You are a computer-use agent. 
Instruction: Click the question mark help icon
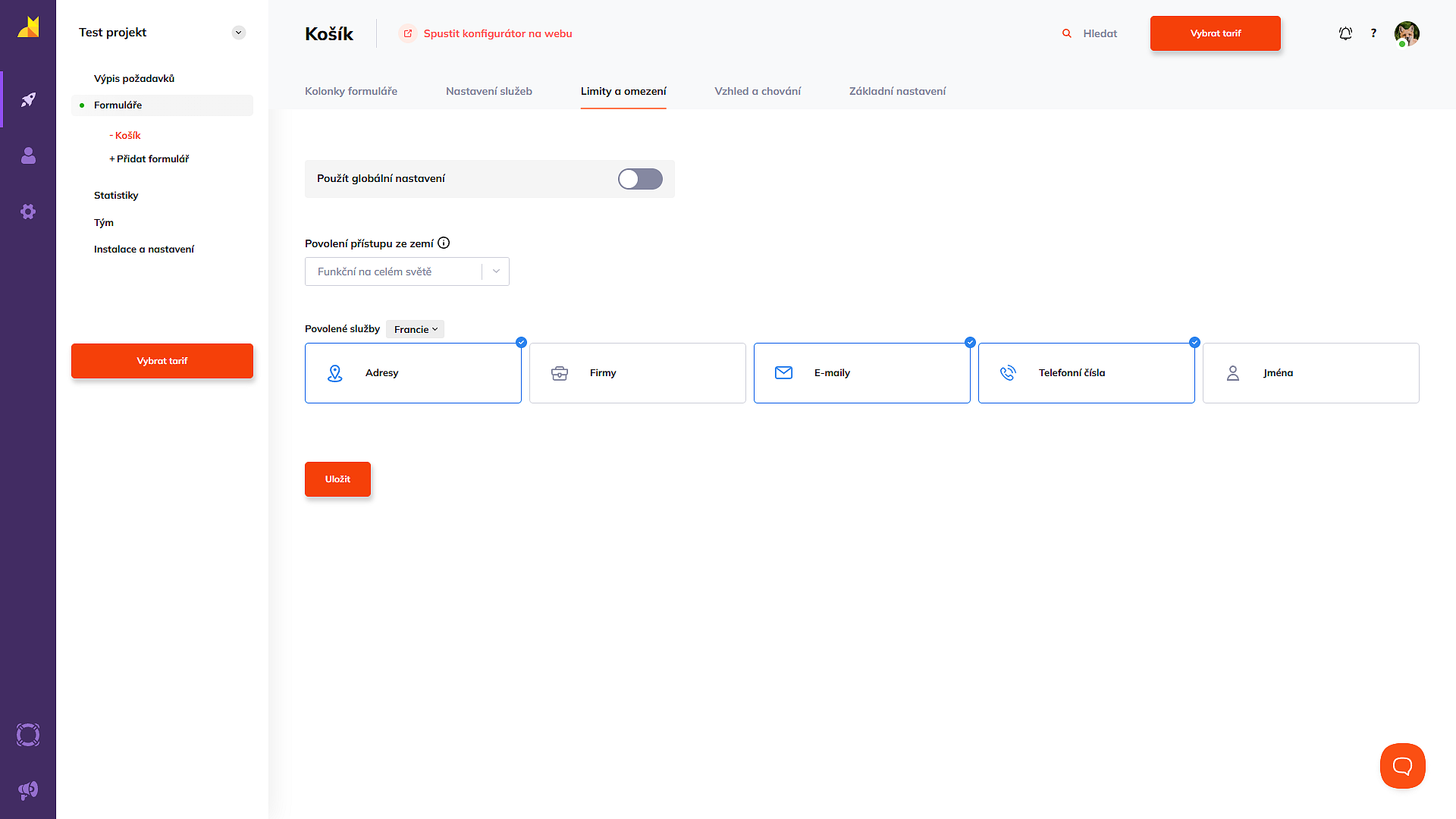[1373, 33]
